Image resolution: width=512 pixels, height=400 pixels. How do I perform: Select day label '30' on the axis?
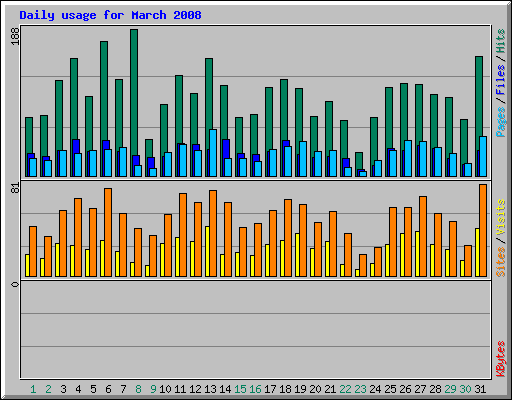point(465,389)
